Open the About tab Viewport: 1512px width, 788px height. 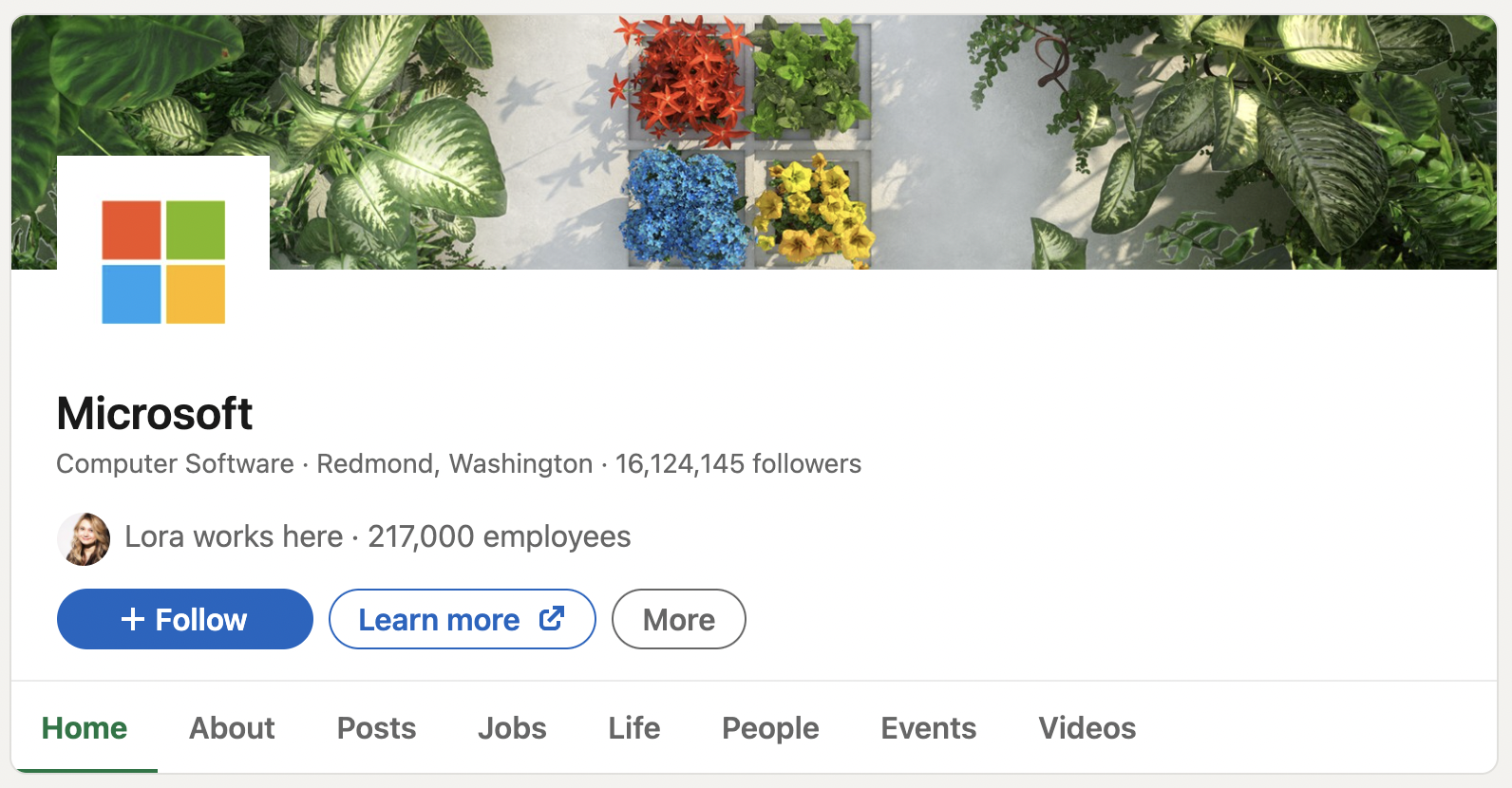point(232,728)
